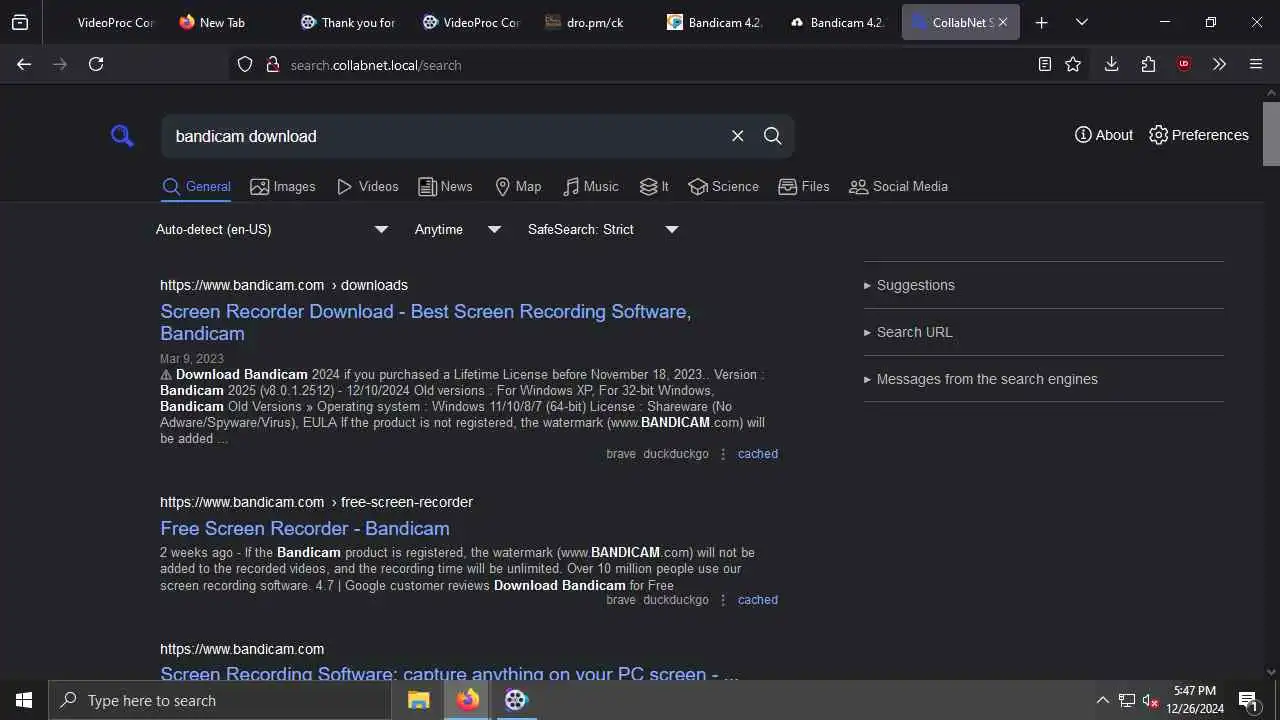Image resolution: width=1280 pixels, height=720 pixels.
Task: Open Preferences
Action: point(1199,135)
